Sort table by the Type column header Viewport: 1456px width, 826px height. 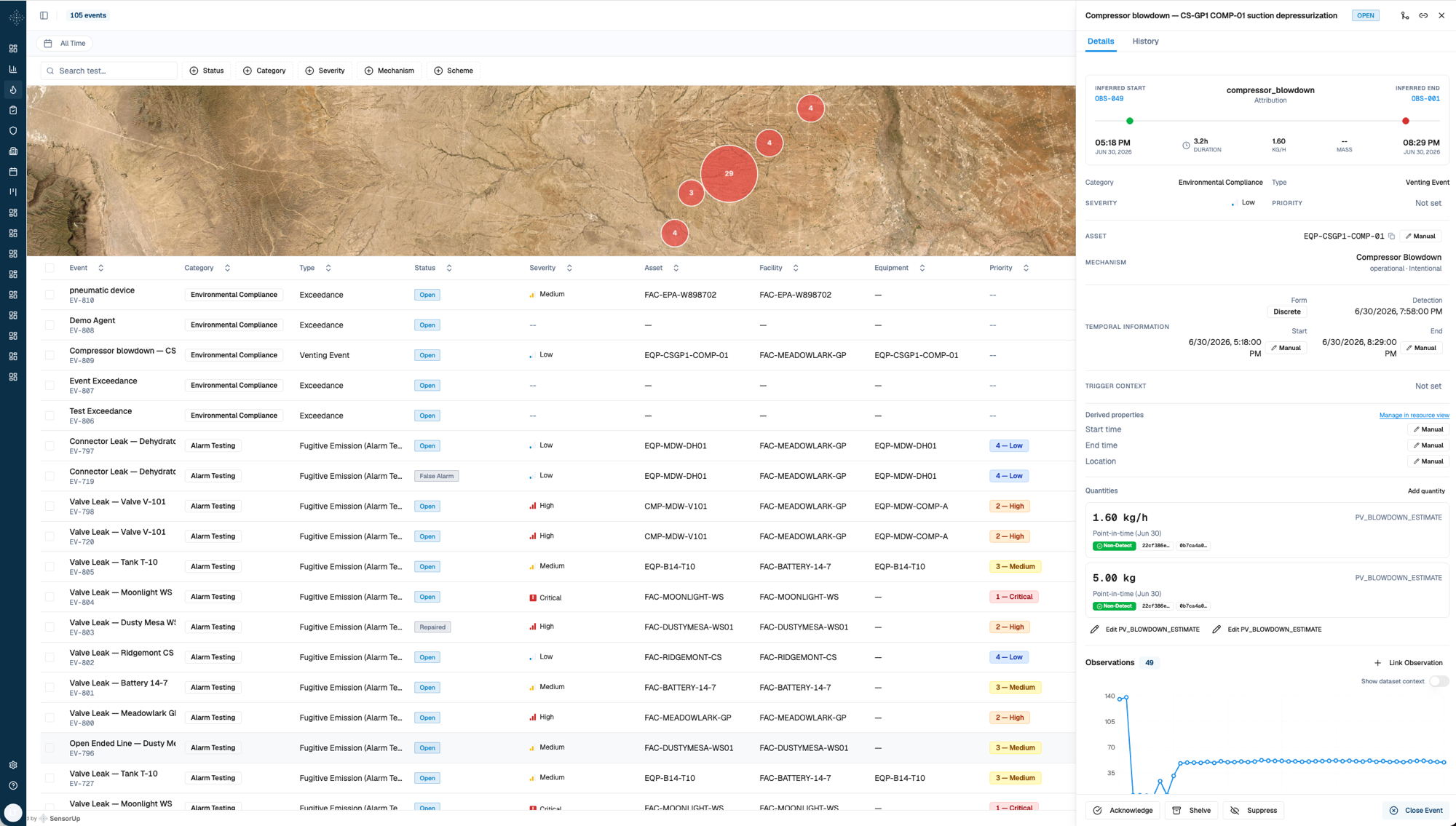(x=315, y=268)
